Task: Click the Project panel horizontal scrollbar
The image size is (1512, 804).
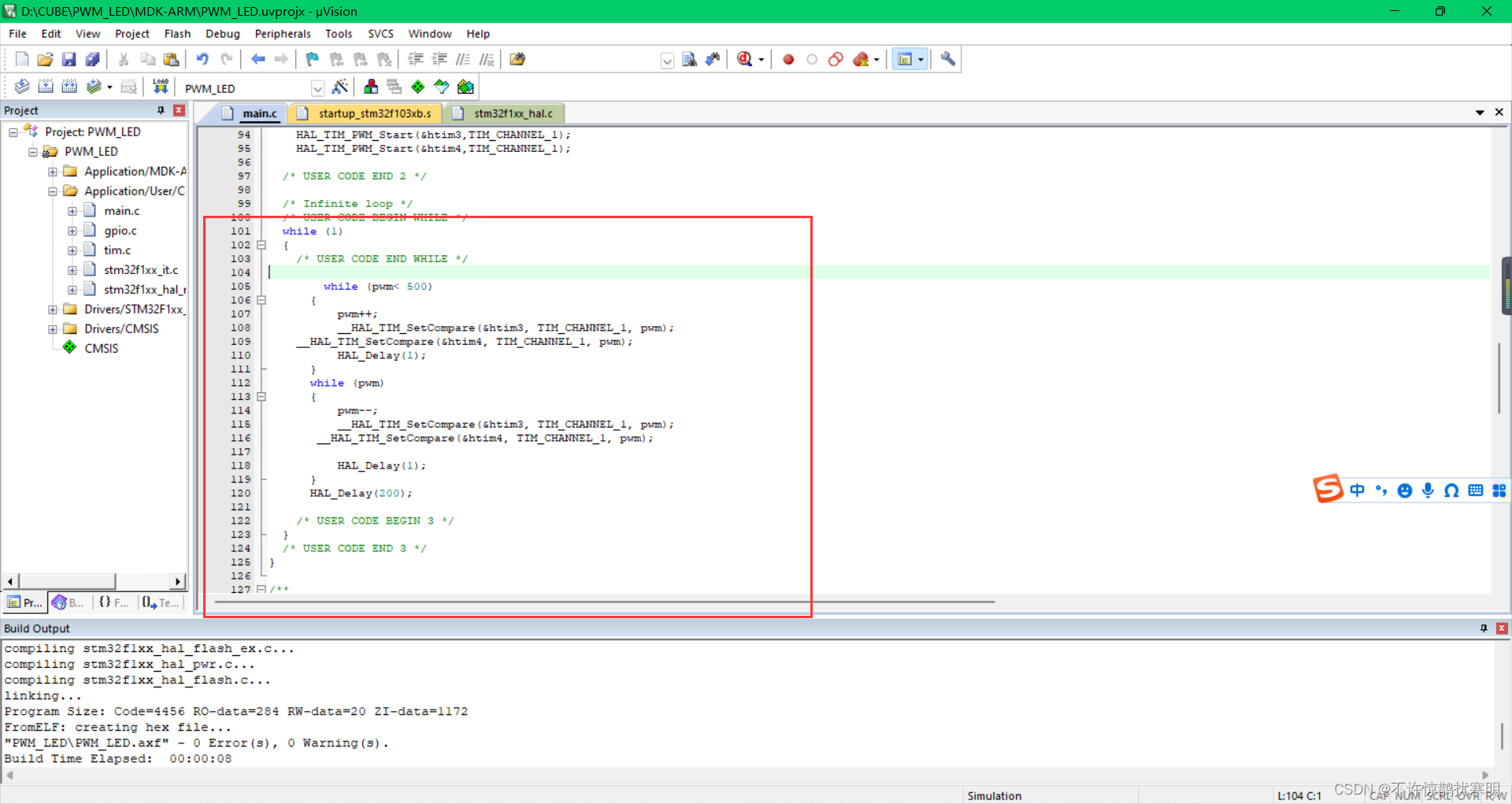Action: [68, 581]
